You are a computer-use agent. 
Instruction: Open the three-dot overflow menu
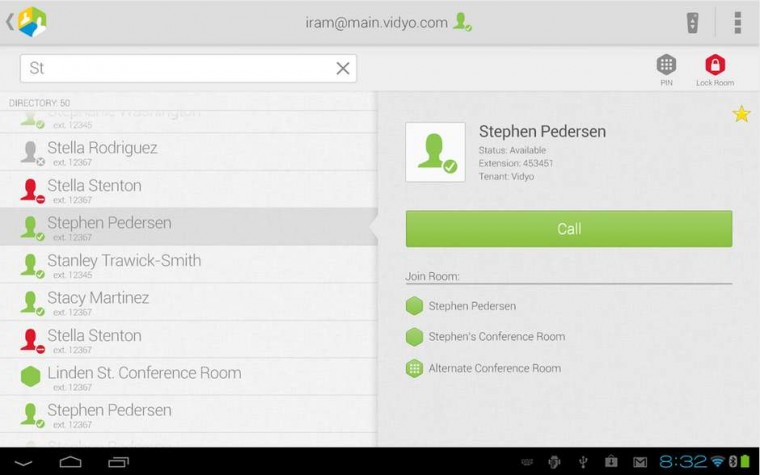click(737, 22)
